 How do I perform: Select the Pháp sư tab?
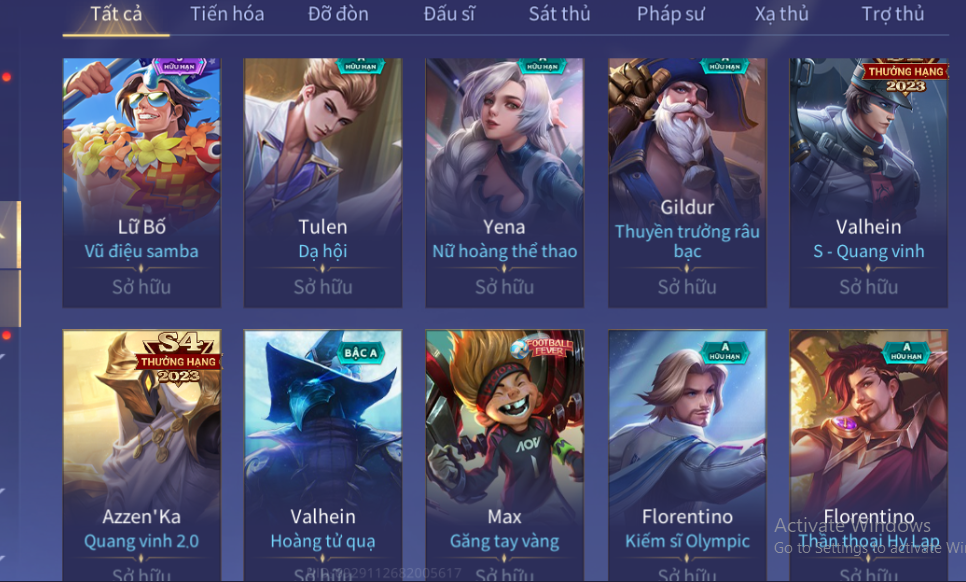click(x=671, y=14)
